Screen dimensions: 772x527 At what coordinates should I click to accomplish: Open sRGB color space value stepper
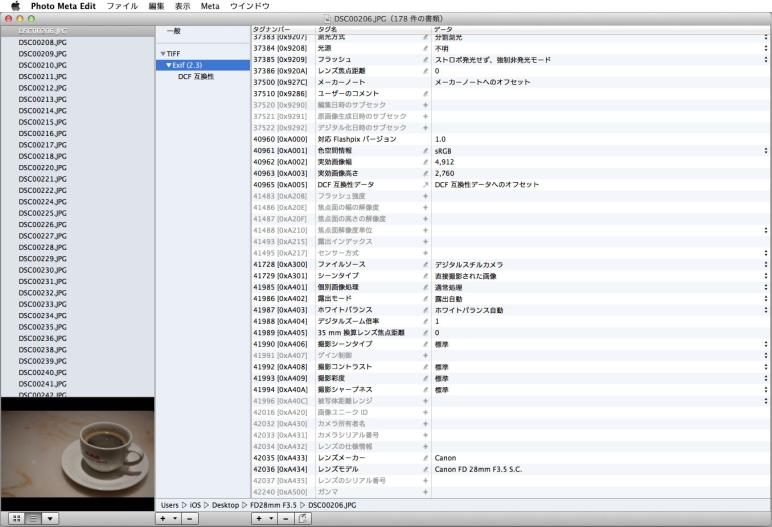[x=766, y=151]
